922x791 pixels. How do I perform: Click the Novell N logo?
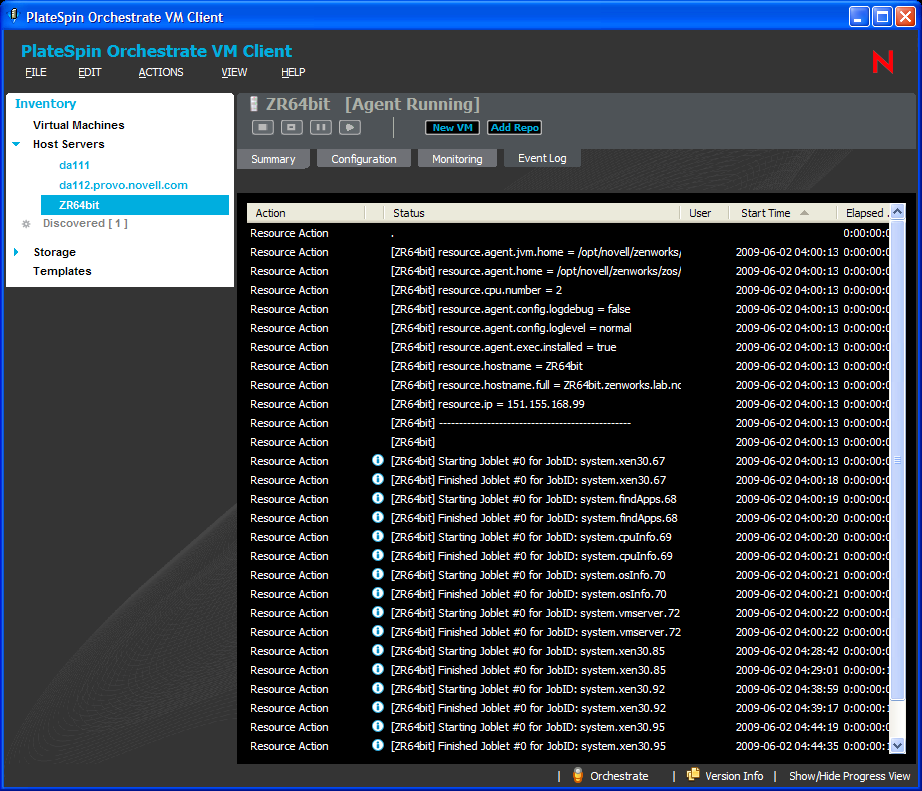click(883, 62)
